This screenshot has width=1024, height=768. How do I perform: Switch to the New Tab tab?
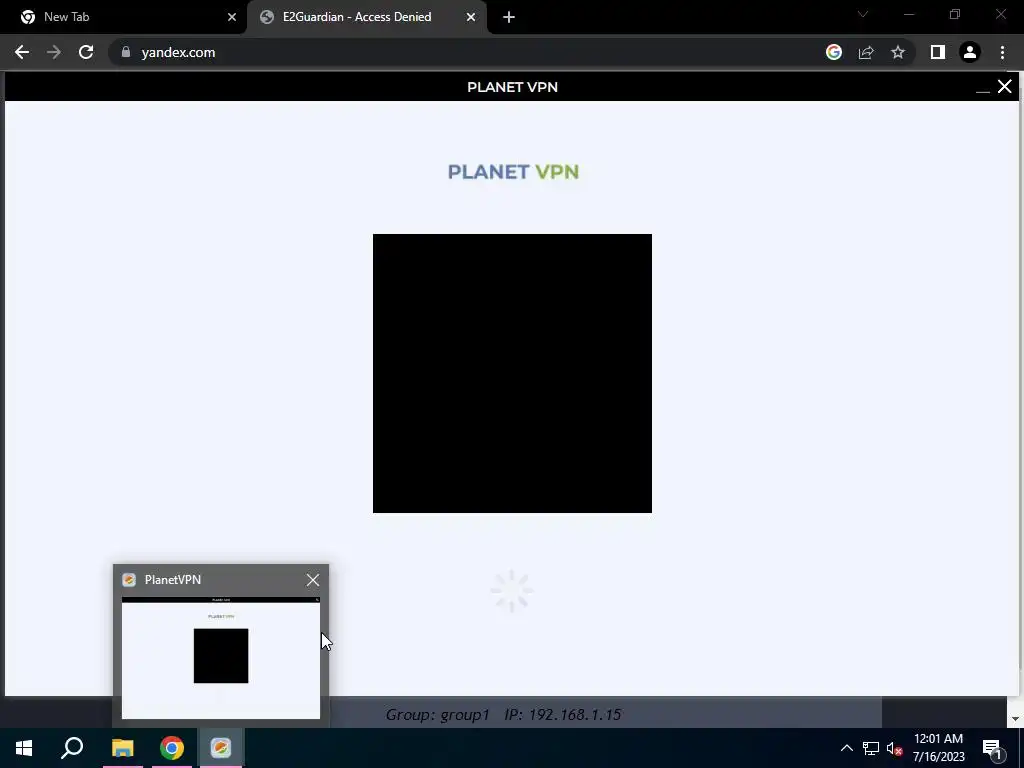(x=122, y=17)
